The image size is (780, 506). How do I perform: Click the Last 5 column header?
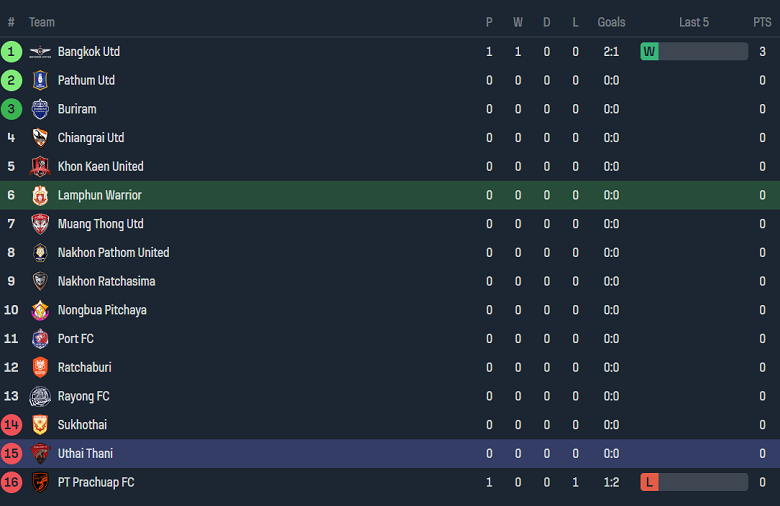point(694,22)
